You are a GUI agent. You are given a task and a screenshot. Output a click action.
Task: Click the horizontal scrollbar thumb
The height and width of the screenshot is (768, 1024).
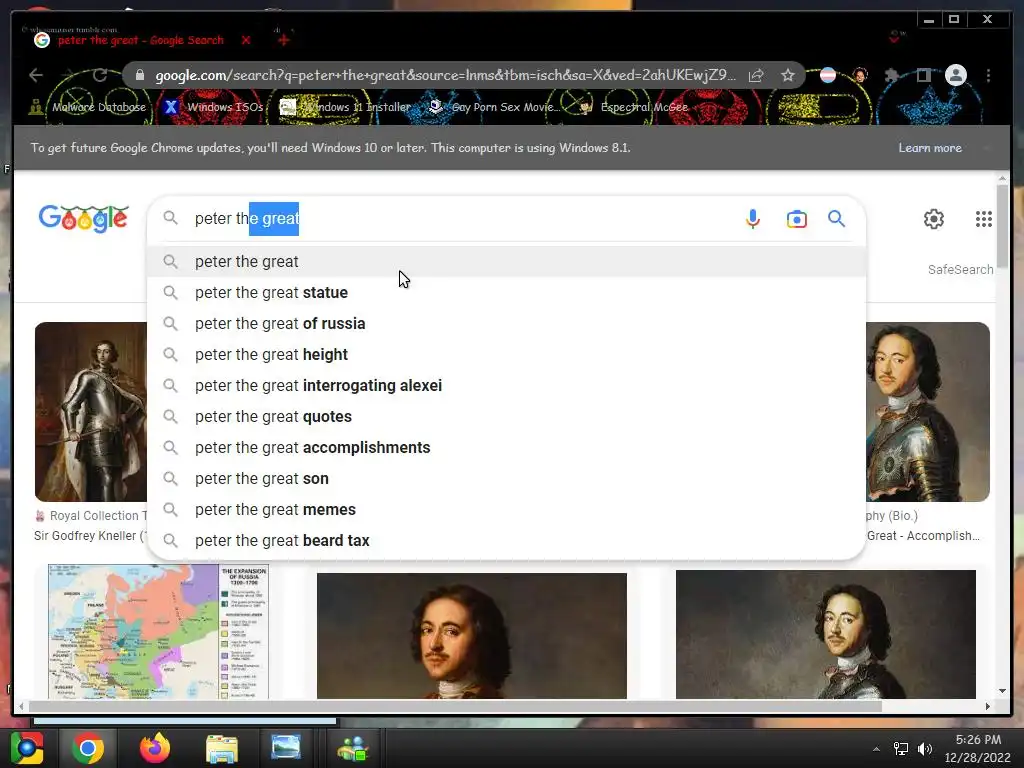point(455,706)
